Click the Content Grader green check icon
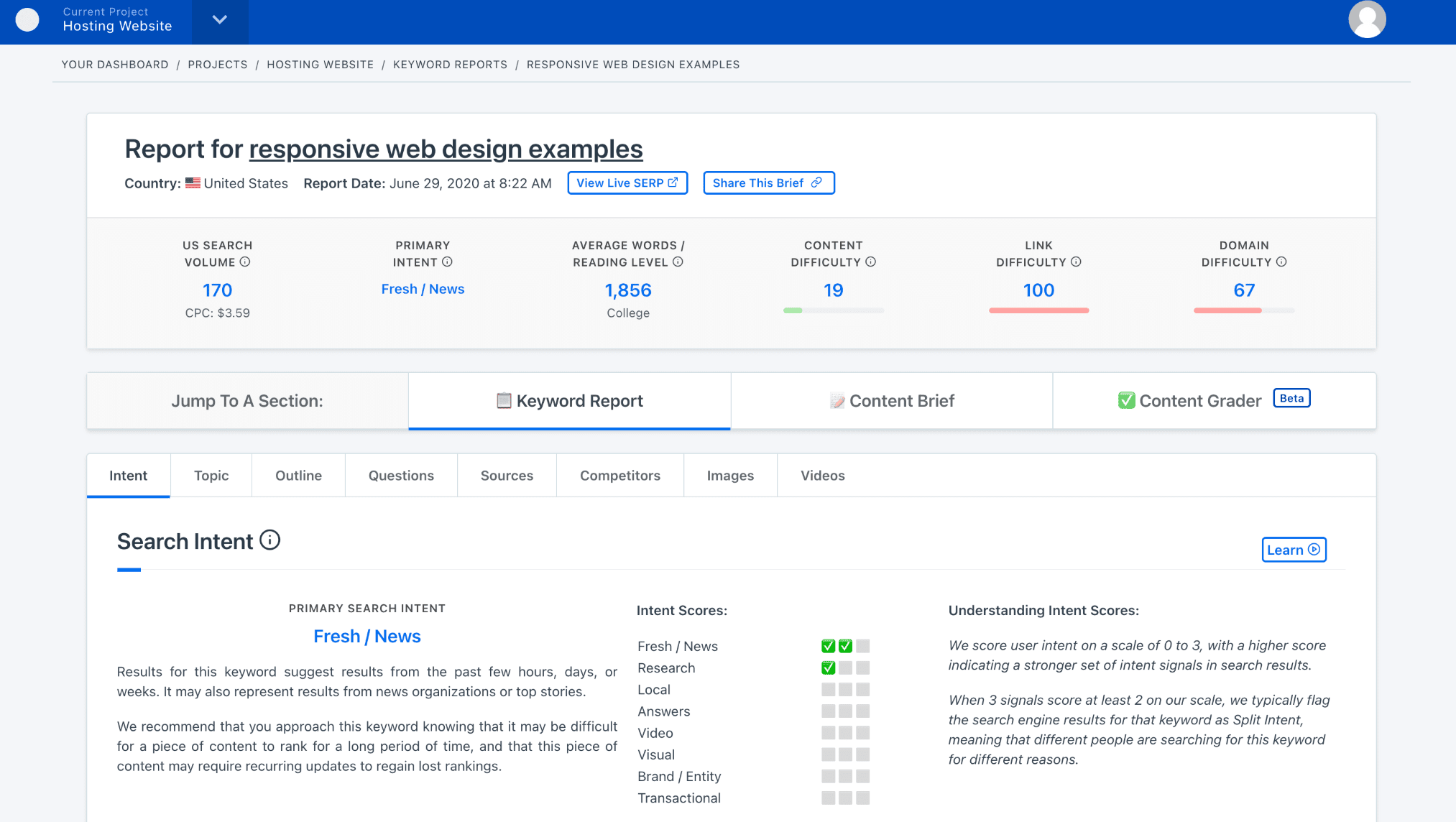This screenshot has width=1456, height=822. [1127, 400]
